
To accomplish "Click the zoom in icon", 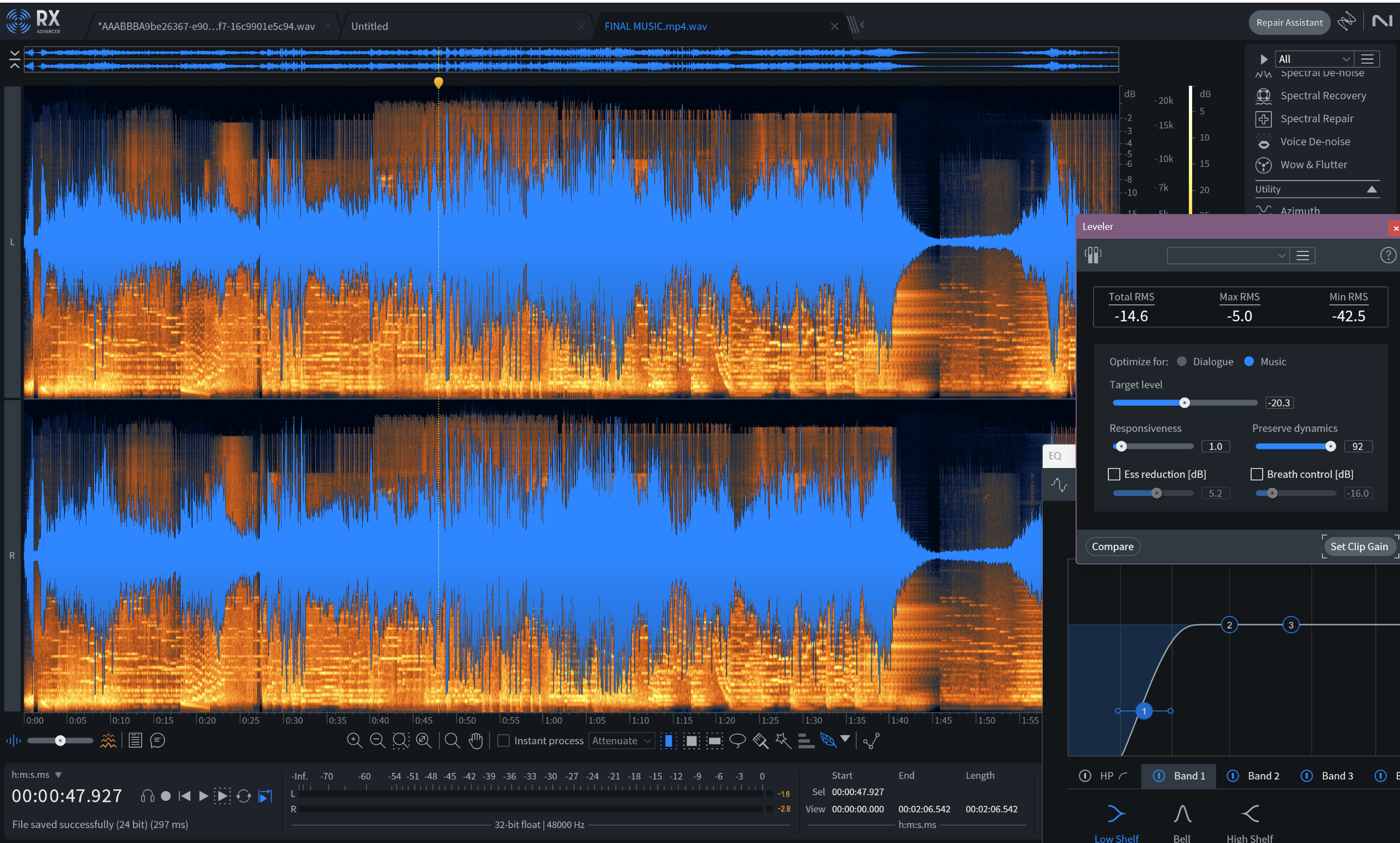I will point(355,740).
